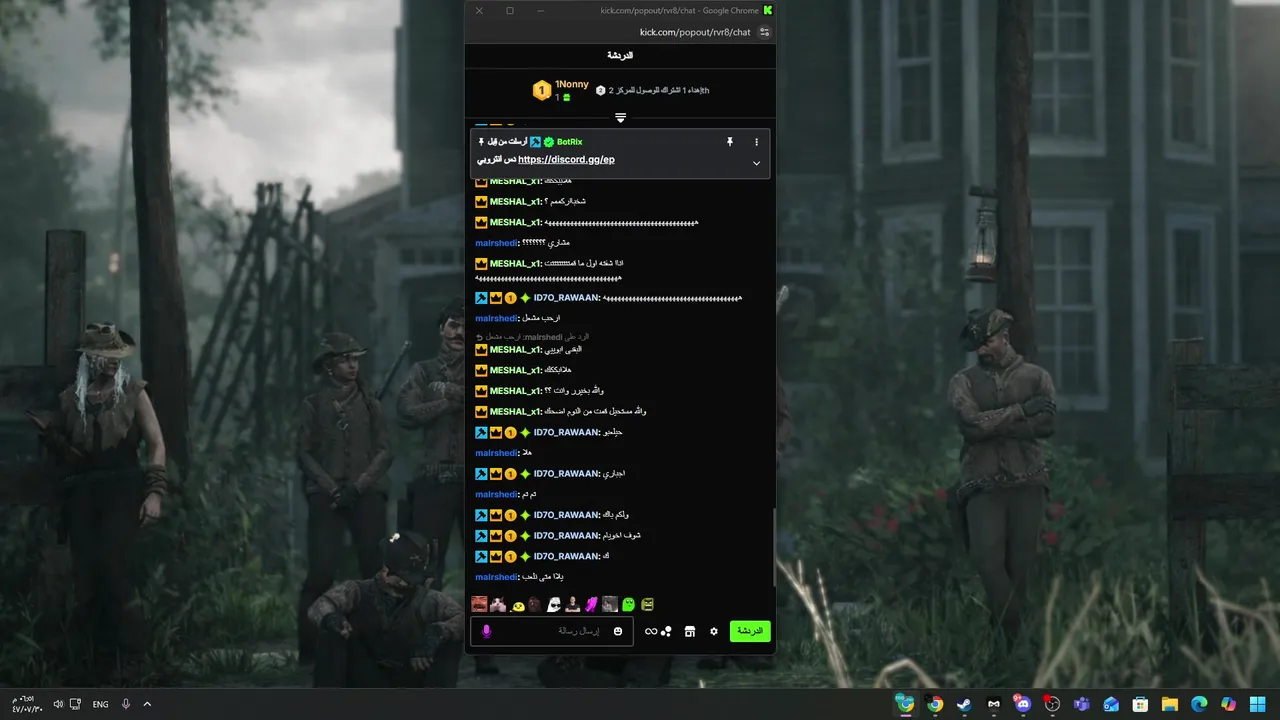
Task: Show hidden tray icons chevron
Action: (147, 704)
